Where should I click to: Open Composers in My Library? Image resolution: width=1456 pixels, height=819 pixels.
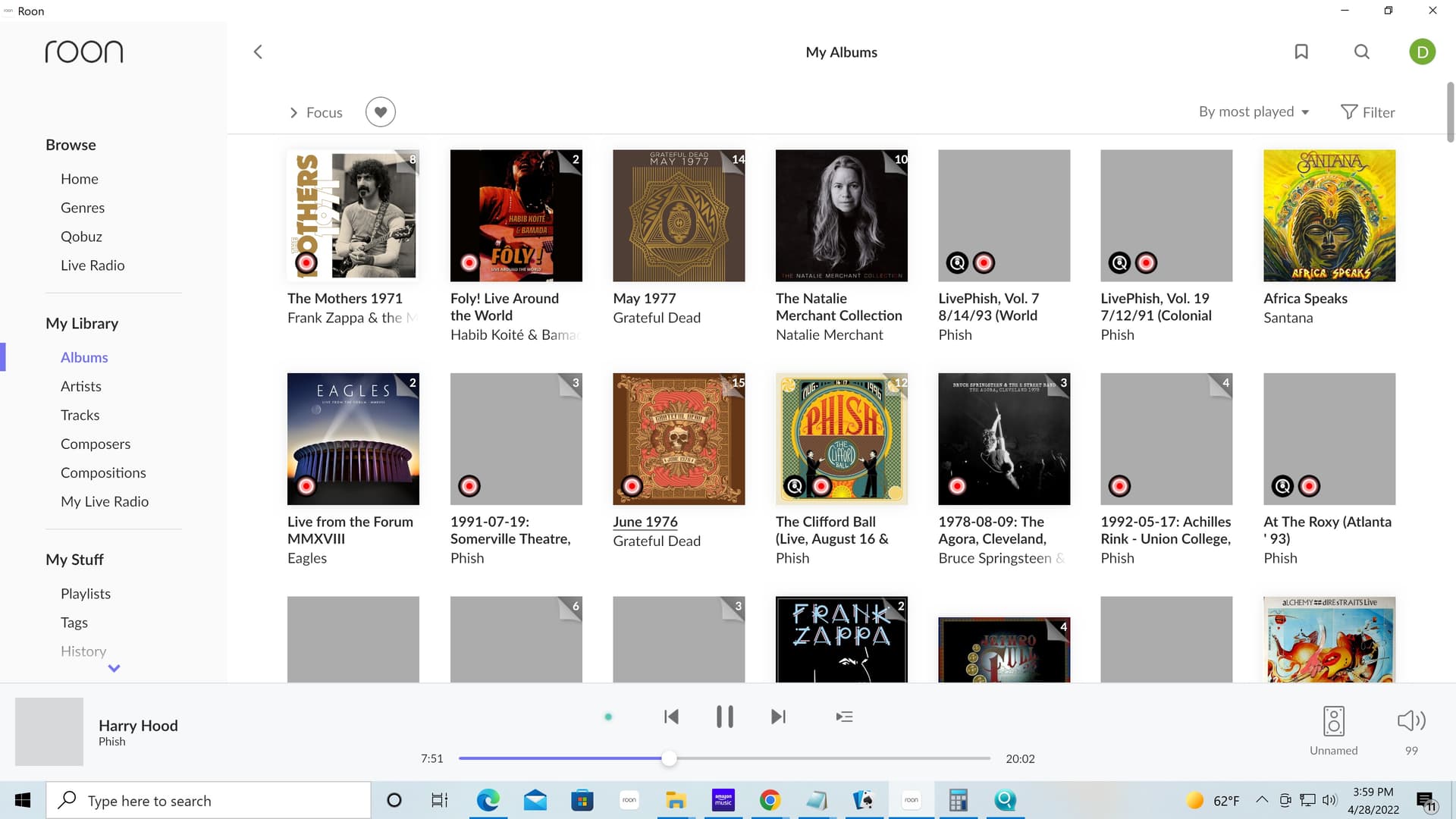[x=96, y=444]
